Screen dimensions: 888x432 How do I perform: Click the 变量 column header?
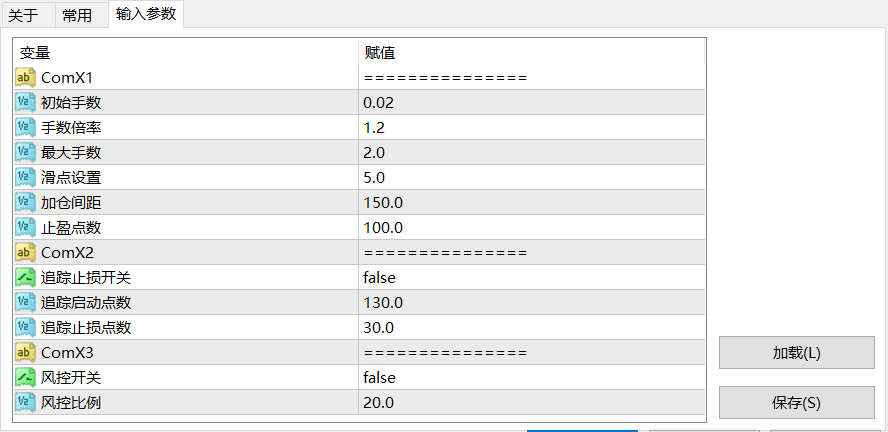(35, 53)
